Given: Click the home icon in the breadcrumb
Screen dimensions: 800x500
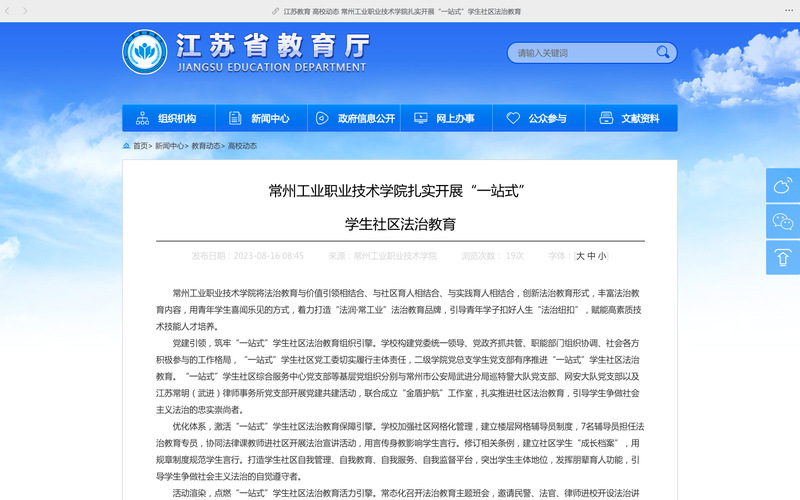Looking at the screenshot, I should coord(126,146).
